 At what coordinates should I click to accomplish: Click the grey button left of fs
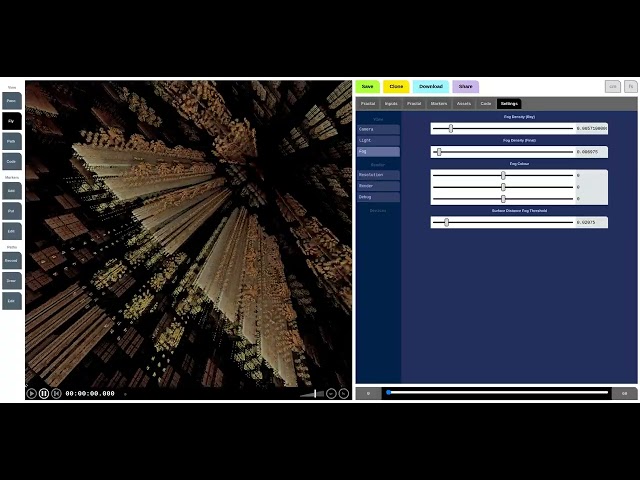tap(613, 87)
